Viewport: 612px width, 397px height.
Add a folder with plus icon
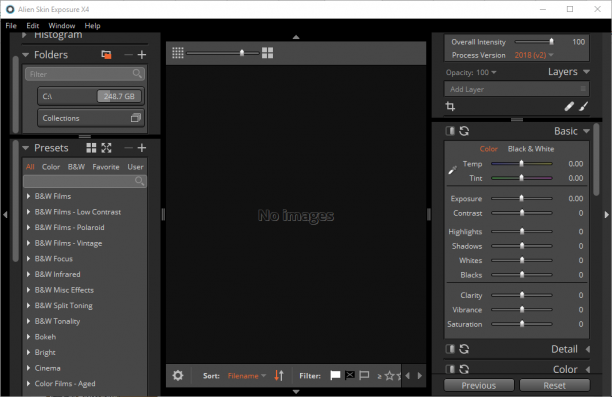tap(142, 55)
